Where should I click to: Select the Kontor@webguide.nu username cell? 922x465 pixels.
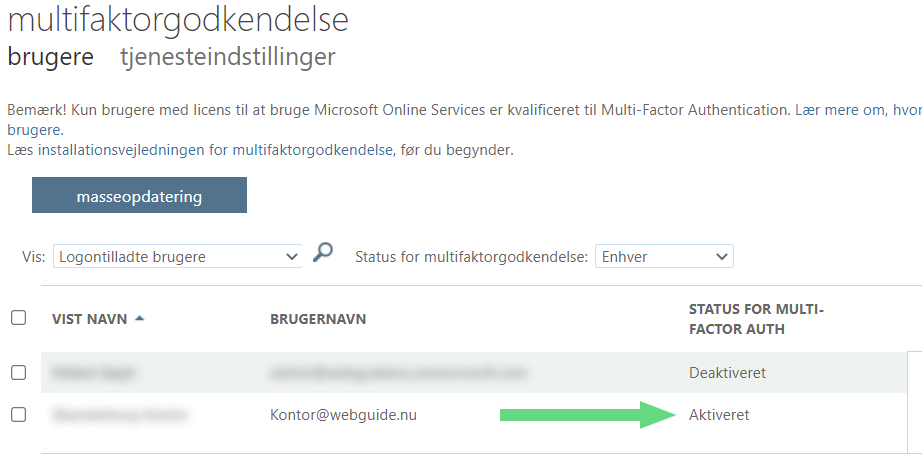[343, 414]
